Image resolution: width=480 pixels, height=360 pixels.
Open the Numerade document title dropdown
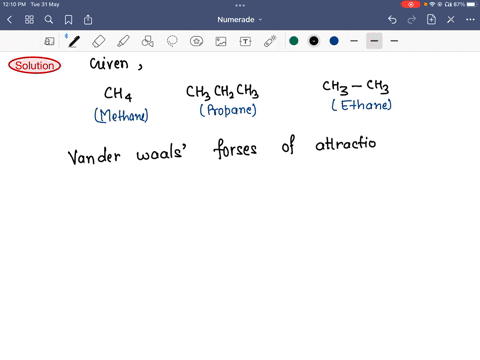point(240,20)
